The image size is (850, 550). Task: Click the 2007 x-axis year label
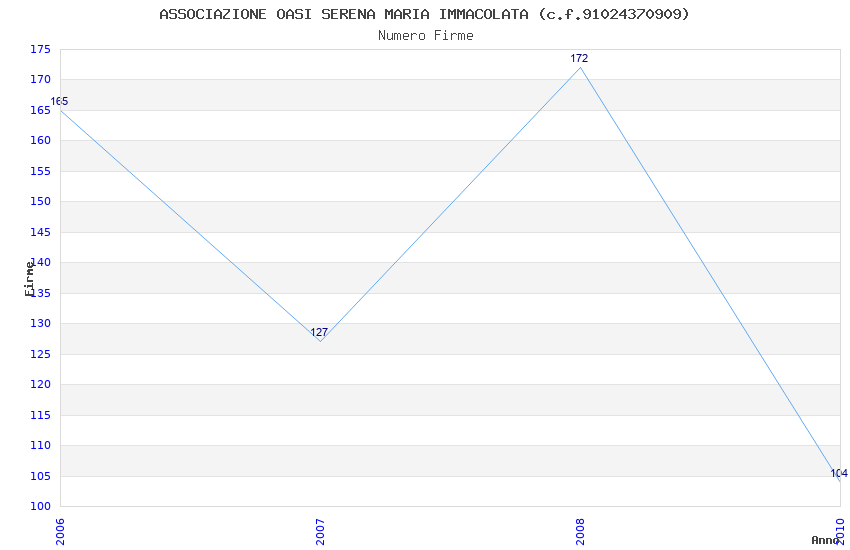tap(320, 531)
